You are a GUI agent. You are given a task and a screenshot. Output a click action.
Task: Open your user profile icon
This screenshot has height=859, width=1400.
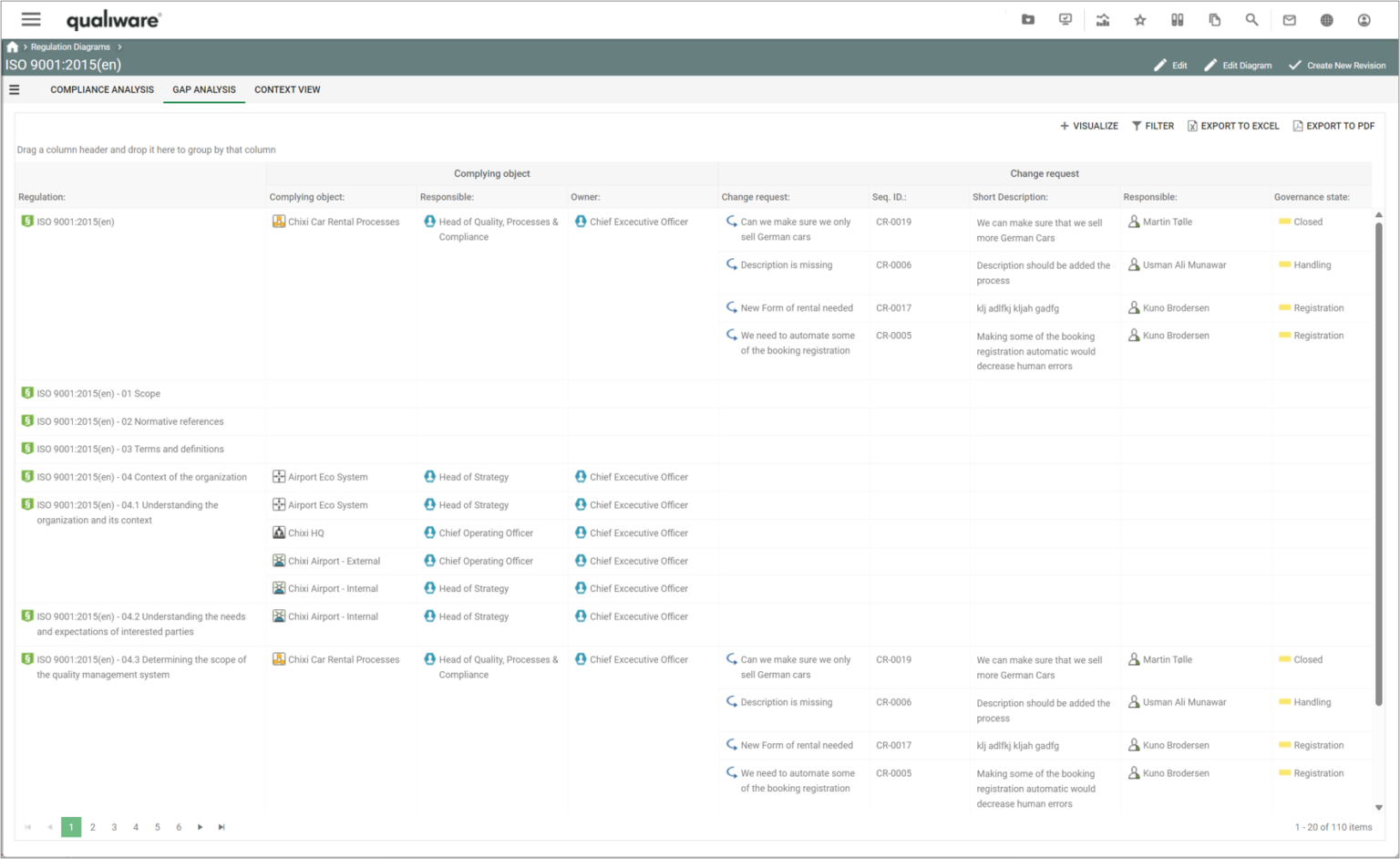tap(1364, 19)
